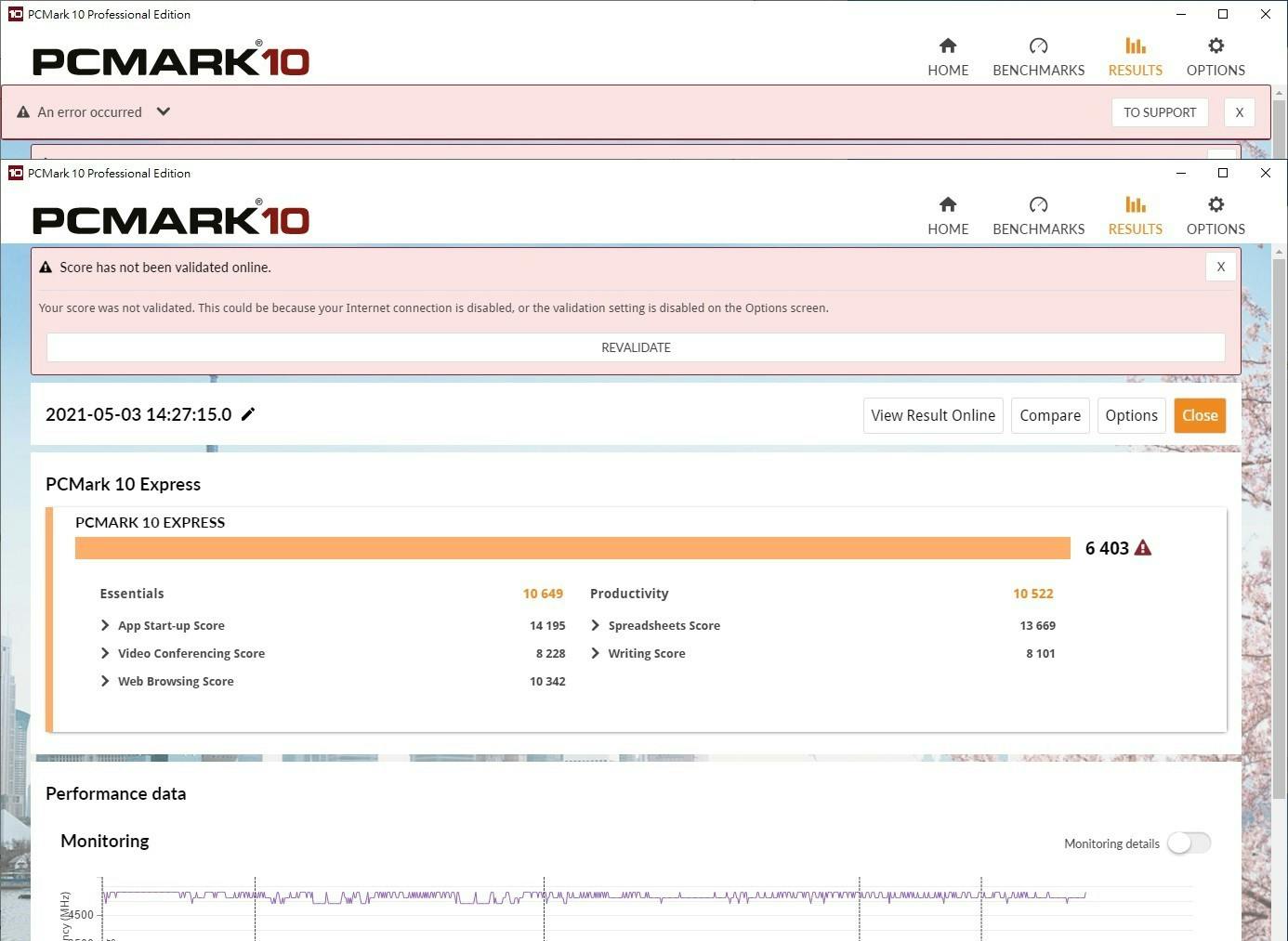Click the 'Performance data' heading
Viewport: 1288px width, 941px height.
click(x=115, y=793)
